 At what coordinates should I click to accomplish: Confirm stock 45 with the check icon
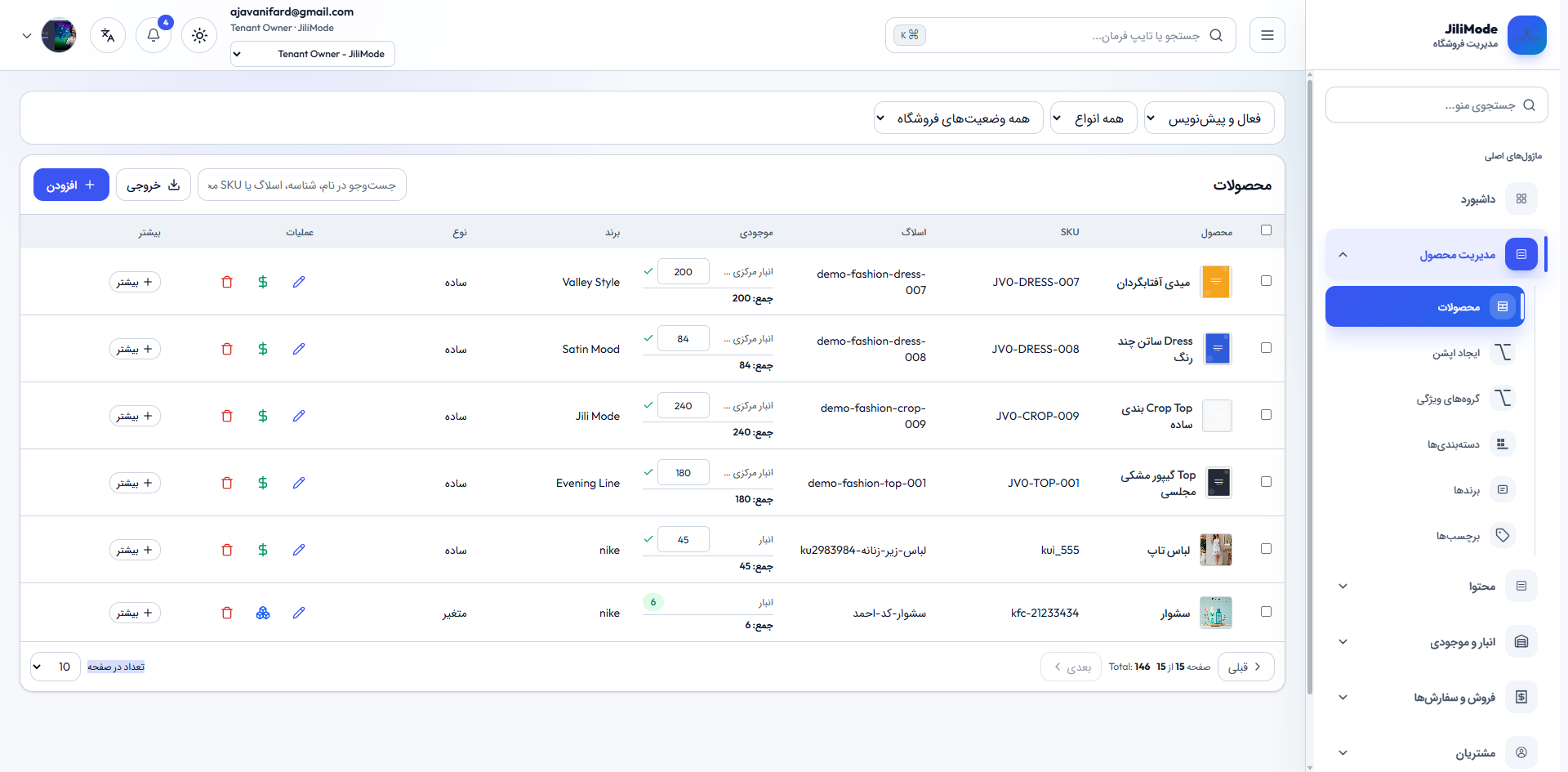(x=648, y=539)
